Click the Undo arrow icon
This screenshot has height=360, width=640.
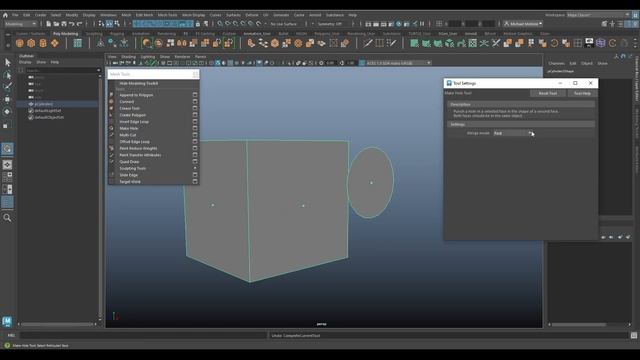72,24
